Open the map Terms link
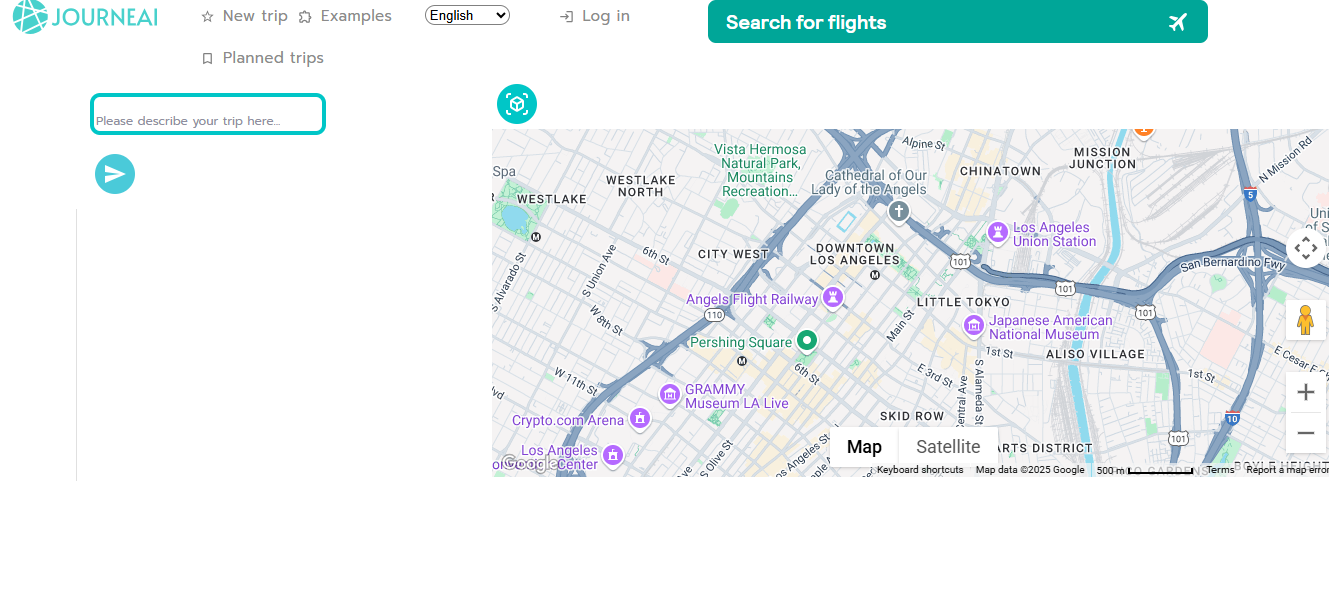This screenshot has width=1329, height=589. (x=1220, y=470)
